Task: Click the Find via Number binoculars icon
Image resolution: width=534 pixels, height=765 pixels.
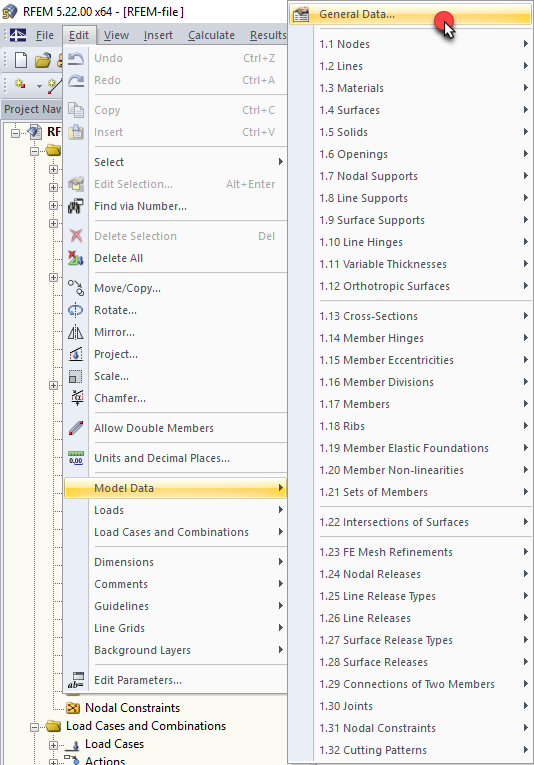Action: click(76, 206)
